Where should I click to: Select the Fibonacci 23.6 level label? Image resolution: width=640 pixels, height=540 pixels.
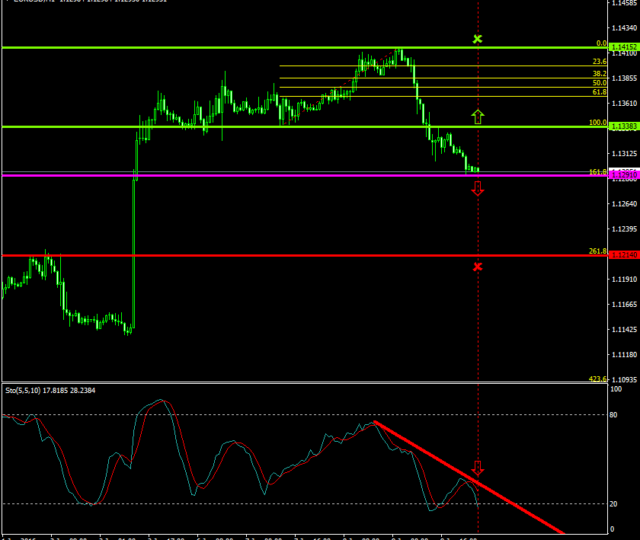pos(600,62)
